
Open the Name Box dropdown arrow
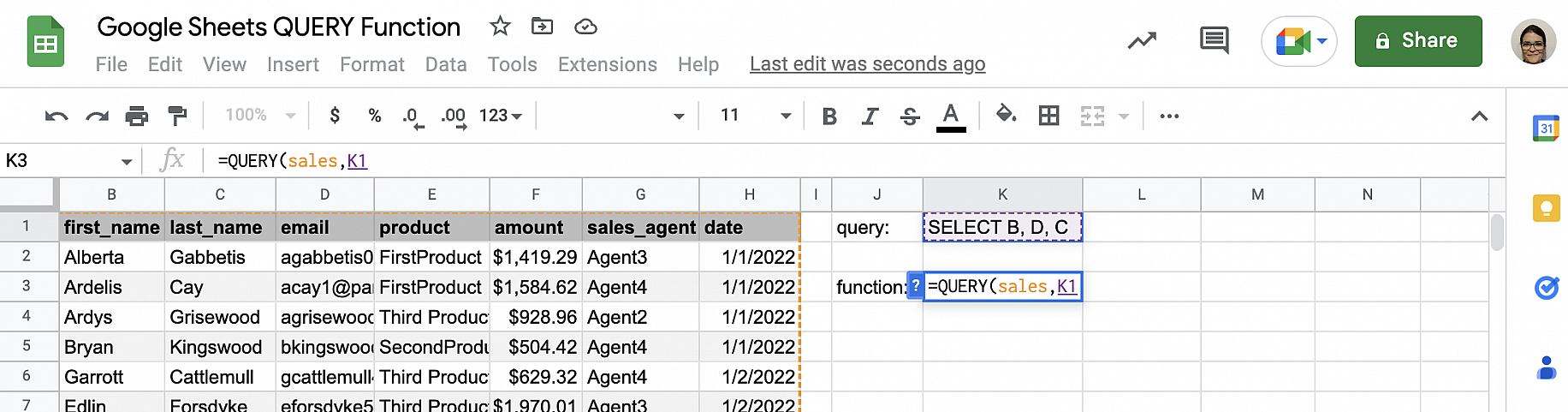(x=127, y=161)
